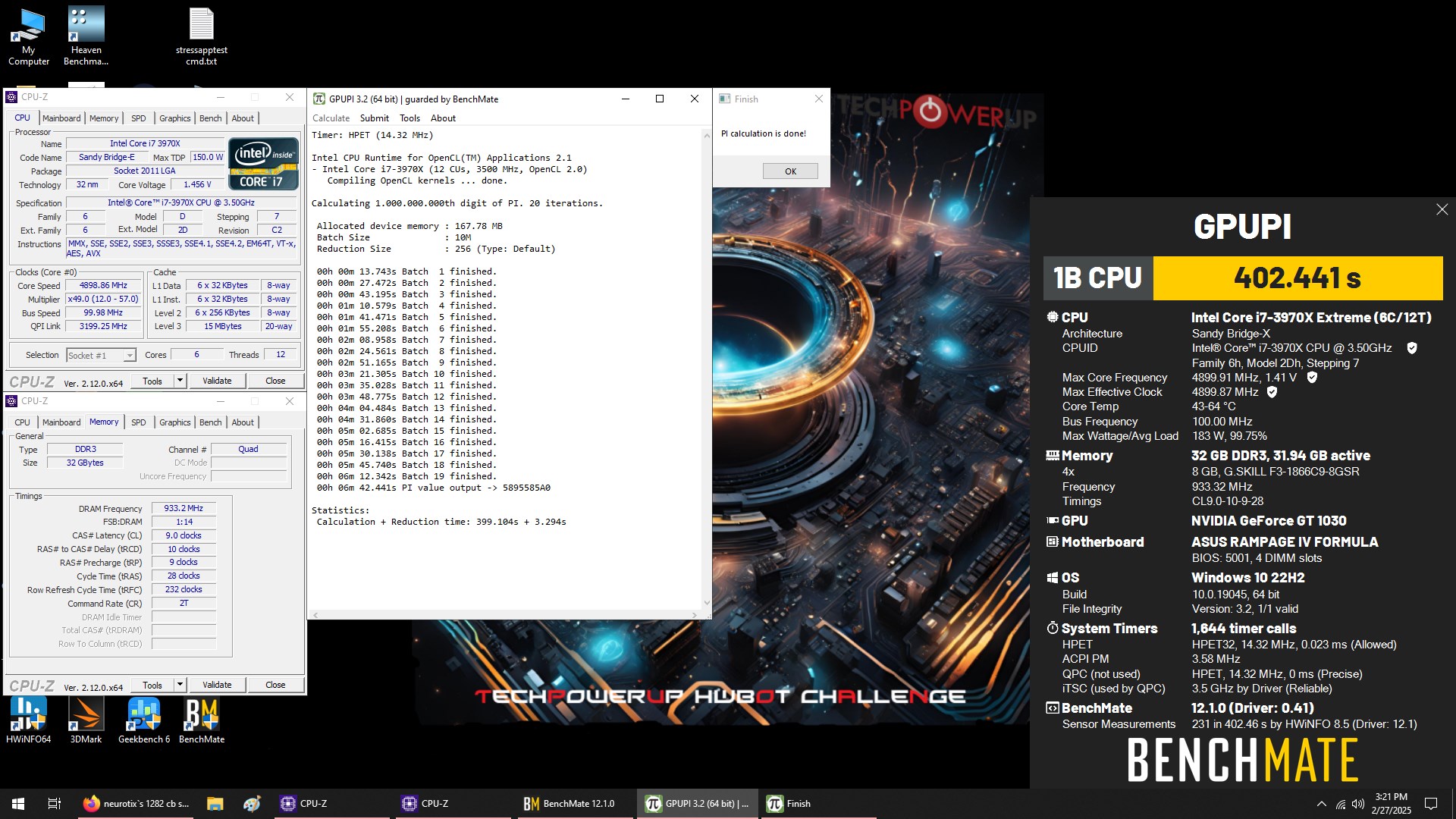The height and width of the screenshot is (819, 1456).
Task: Open Mainboard tab in upper CPU-Z window
Action: click(x=61, y=118)
